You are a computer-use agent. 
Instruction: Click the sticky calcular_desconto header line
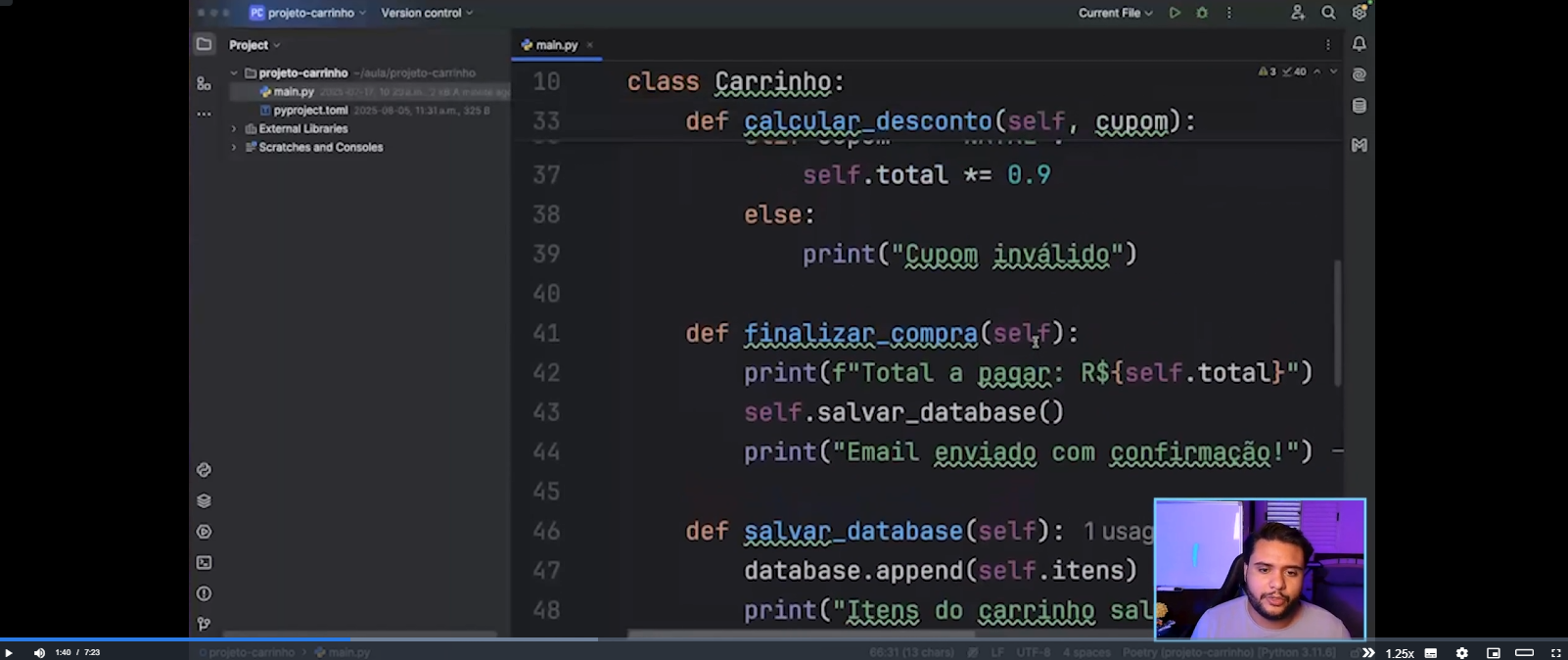(941, 121)
